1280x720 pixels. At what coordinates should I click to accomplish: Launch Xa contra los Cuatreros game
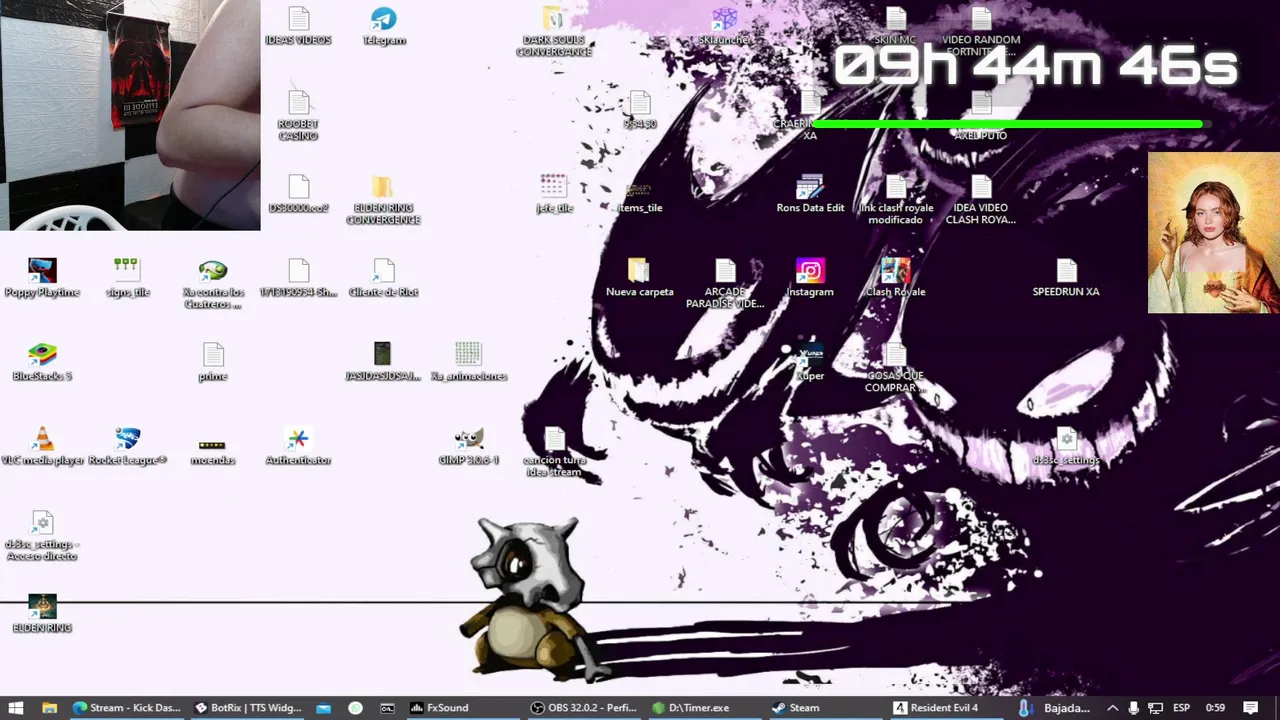pyautogui.click(x=213, y=284)
